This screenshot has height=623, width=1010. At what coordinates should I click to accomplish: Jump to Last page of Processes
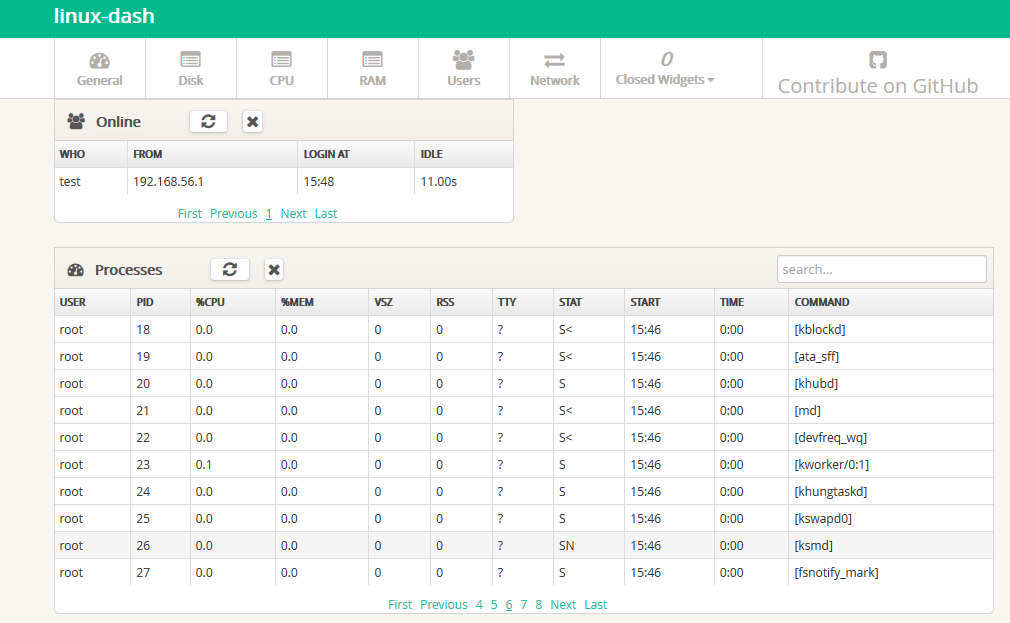pyautogui.click(x=596, y=604)
